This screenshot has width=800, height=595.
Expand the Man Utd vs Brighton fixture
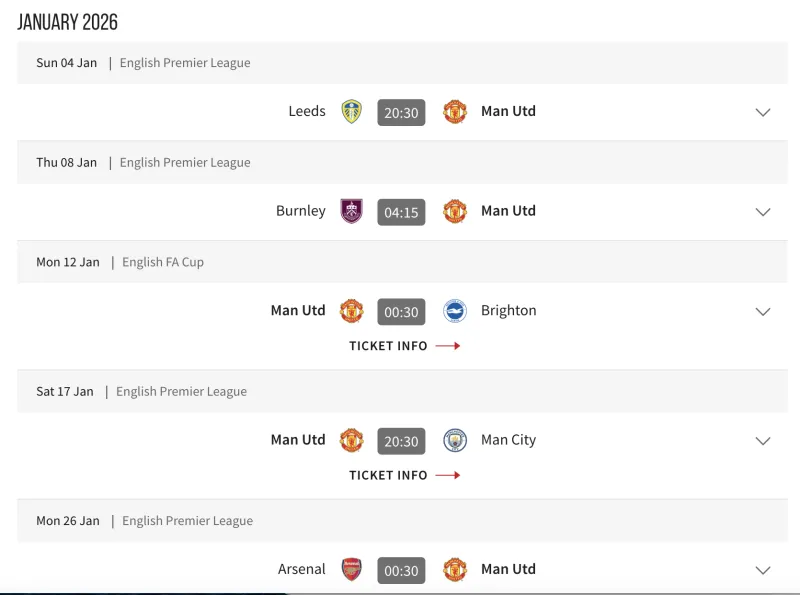(763, 311)
